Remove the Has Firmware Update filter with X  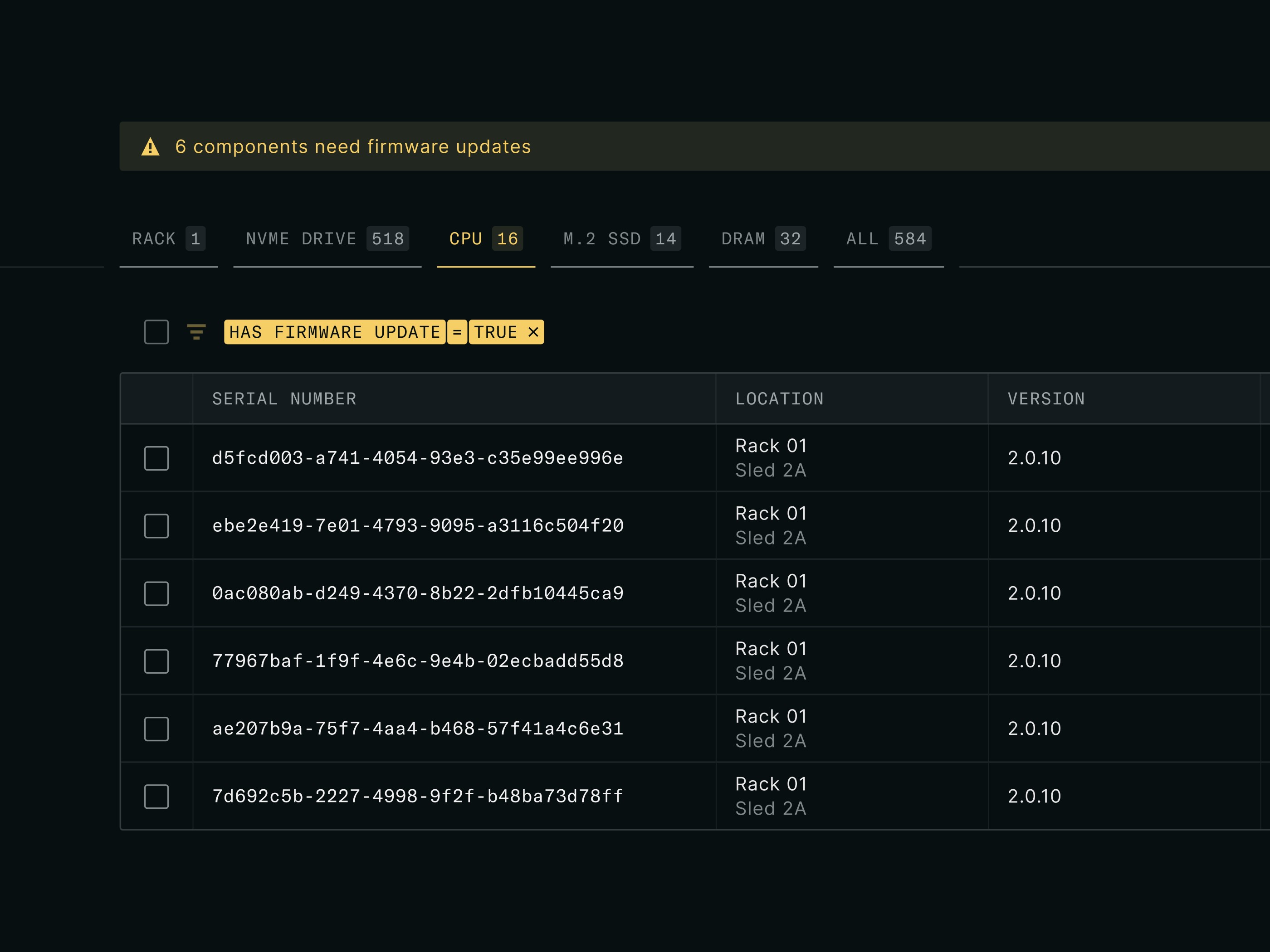(533, 332)
